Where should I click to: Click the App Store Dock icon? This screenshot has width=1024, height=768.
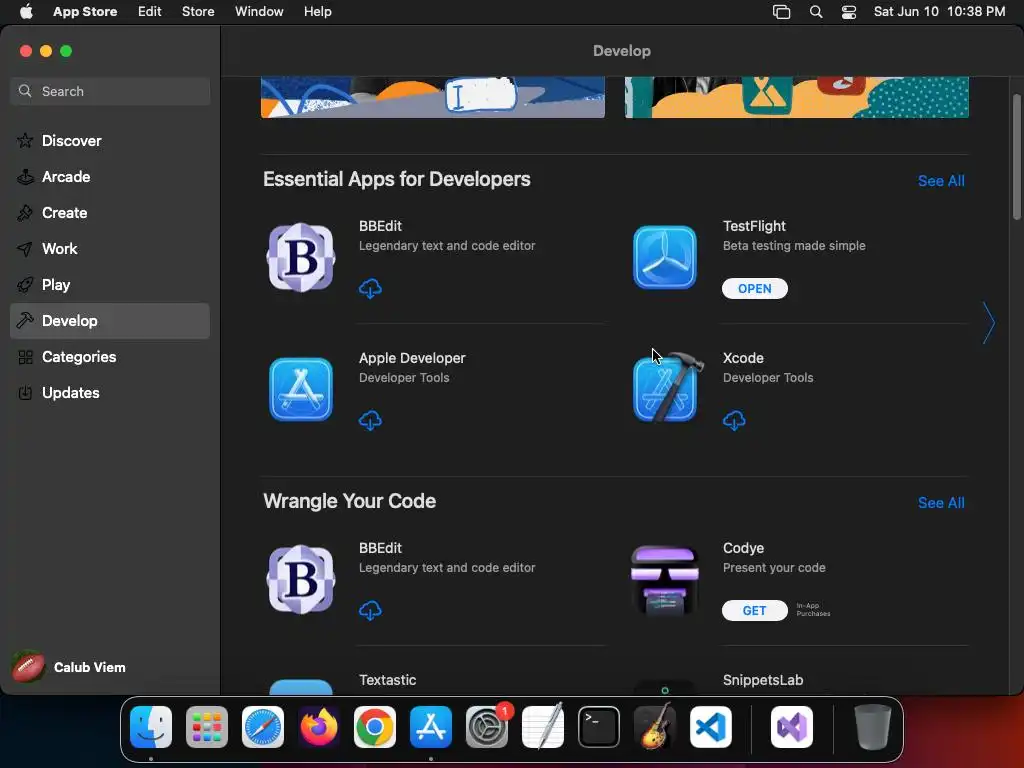(x=430, y=727)
